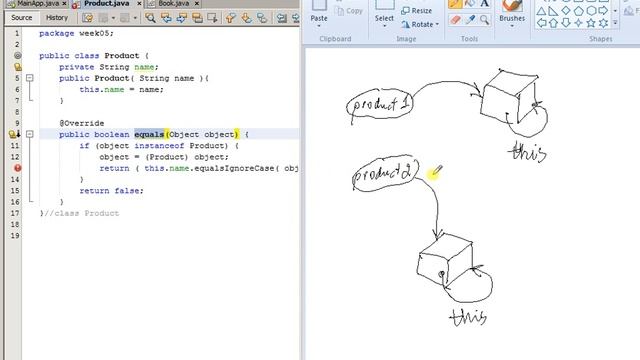Image resolution: width=640 pixels, height=360 pixels.
Task: Select the Right arrow shape
Action: (x=603, y=11)
